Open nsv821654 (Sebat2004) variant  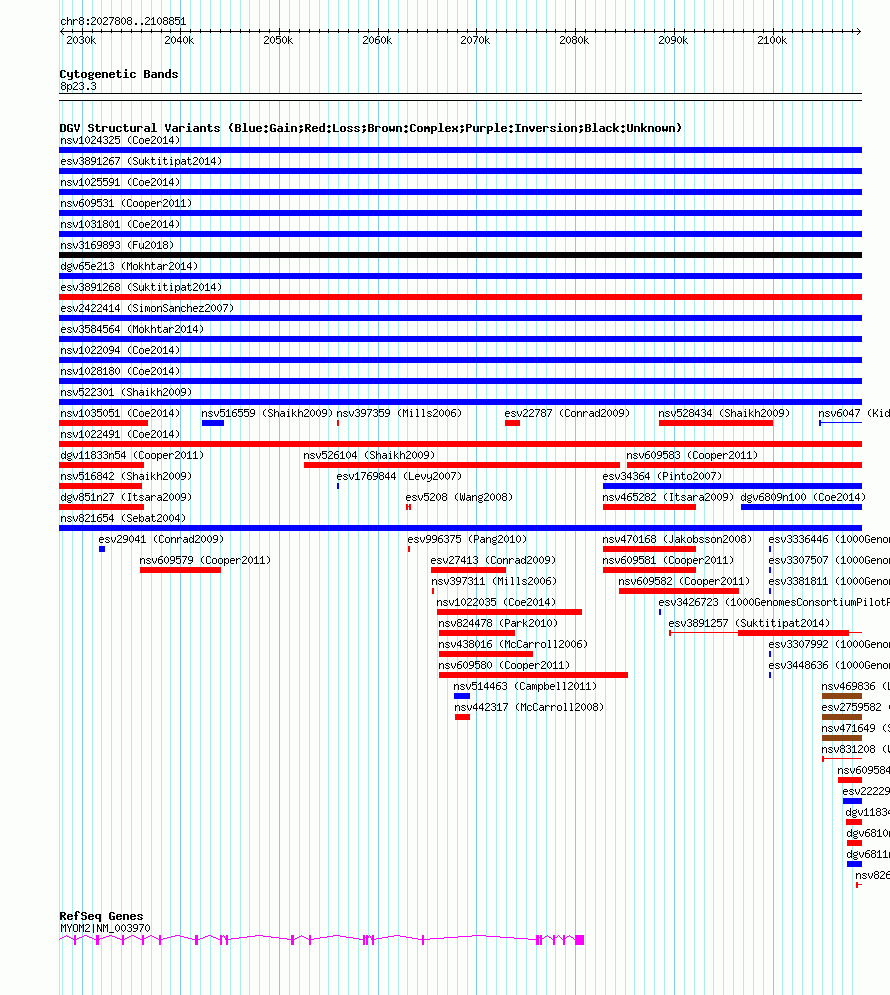pyautogui.click(x=461, y=527)
